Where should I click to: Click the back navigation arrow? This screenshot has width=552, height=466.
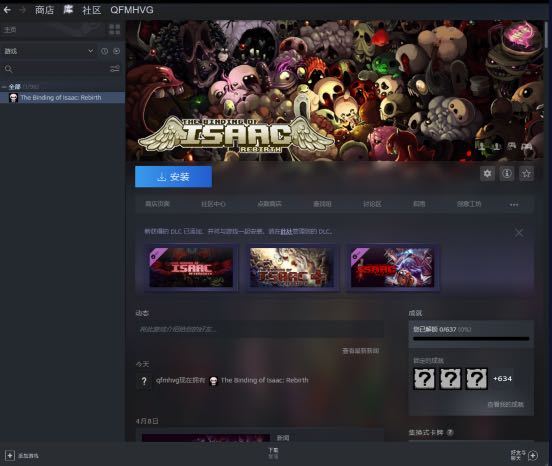point(7,10)
